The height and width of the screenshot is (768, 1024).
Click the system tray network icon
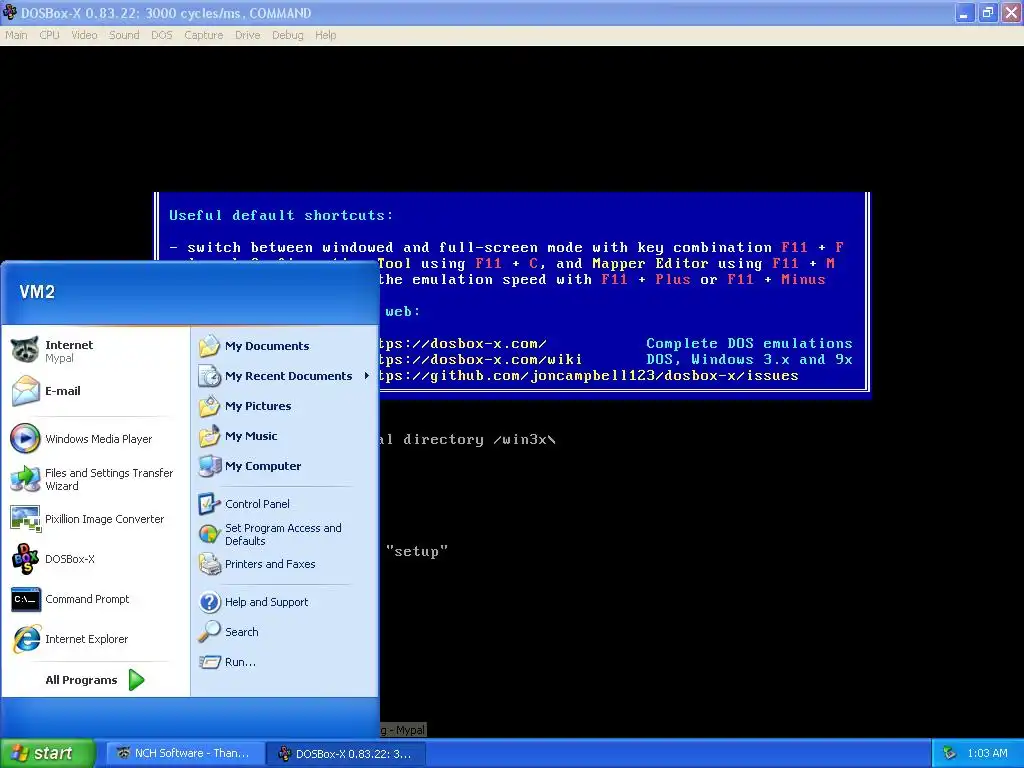point(950,754)
